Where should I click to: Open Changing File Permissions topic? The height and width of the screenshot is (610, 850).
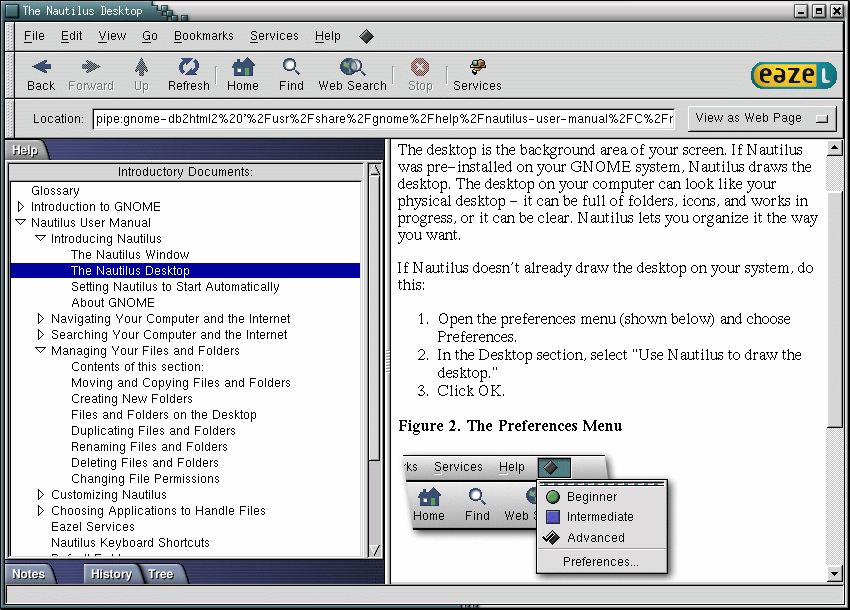tap(145, 479)
